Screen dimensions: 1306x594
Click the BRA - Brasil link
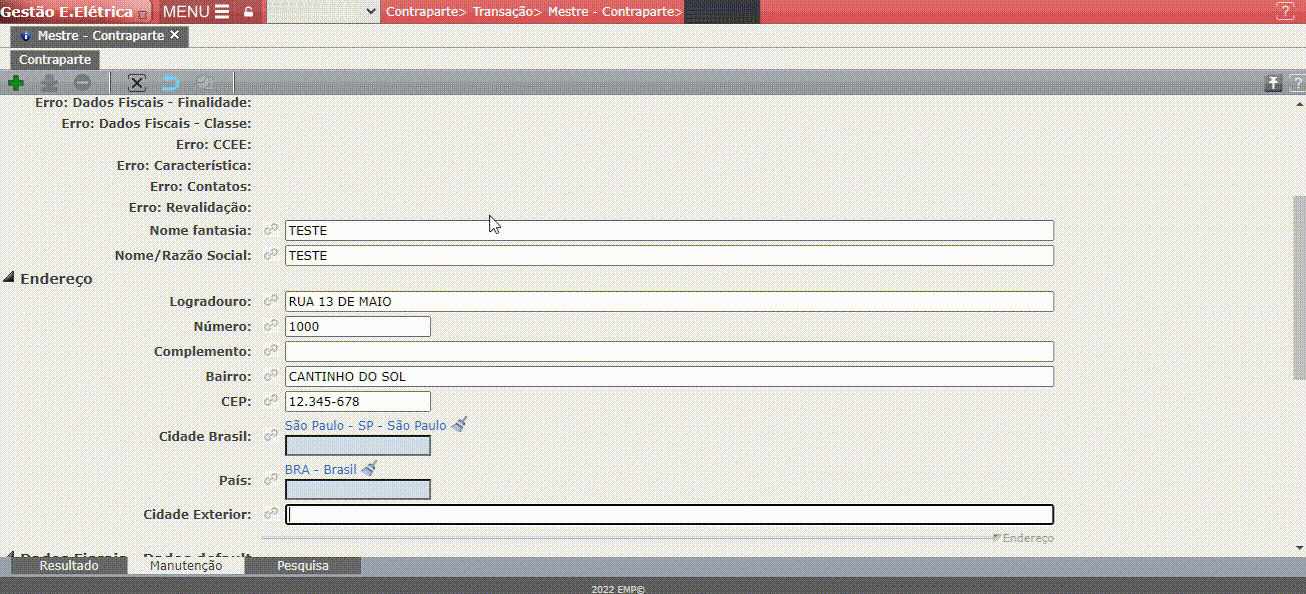click(x=320, y=469)
